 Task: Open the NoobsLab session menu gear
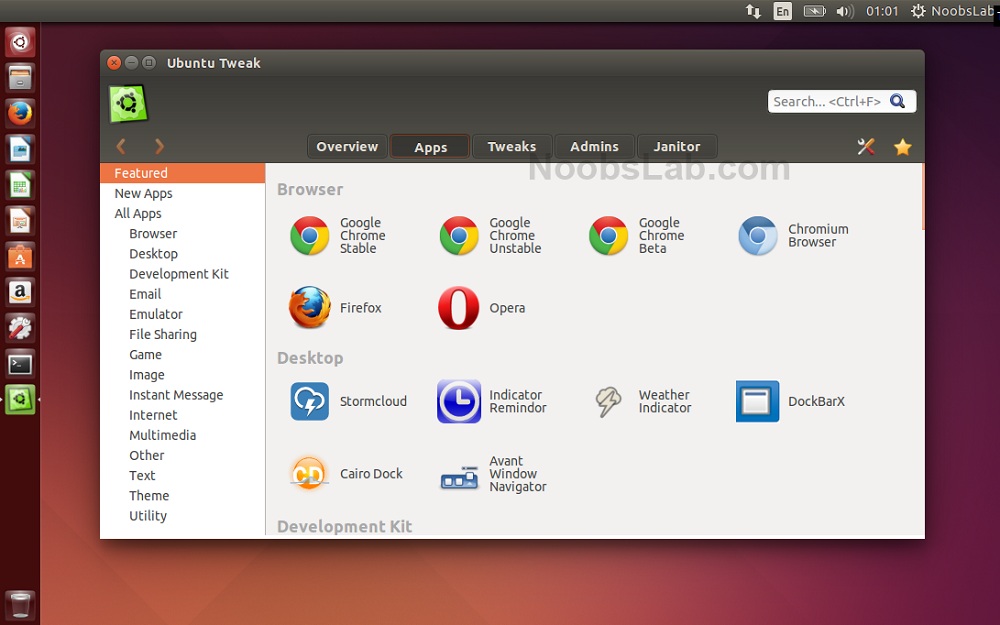918,11
